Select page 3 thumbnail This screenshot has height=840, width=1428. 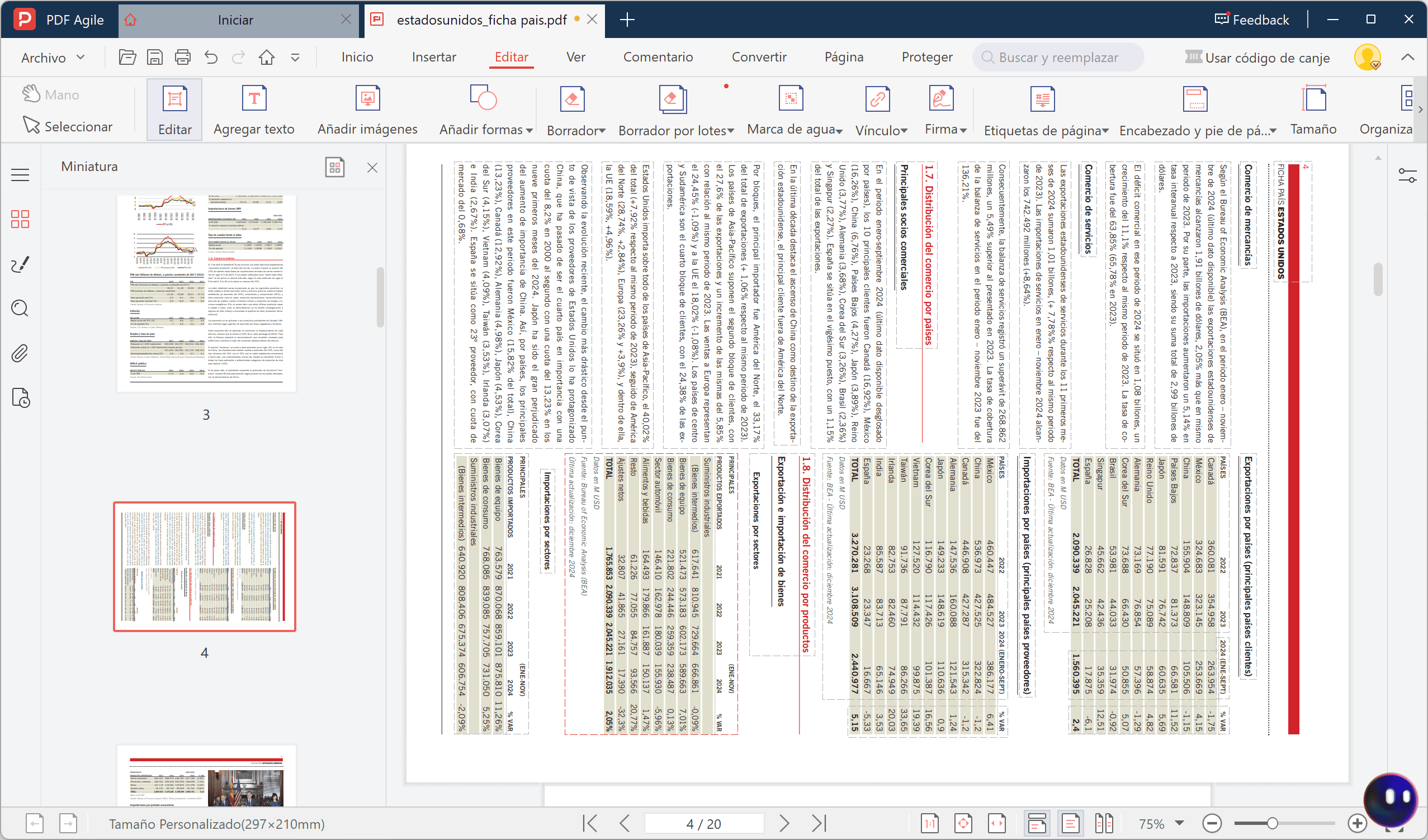click(x=206, y=293)
